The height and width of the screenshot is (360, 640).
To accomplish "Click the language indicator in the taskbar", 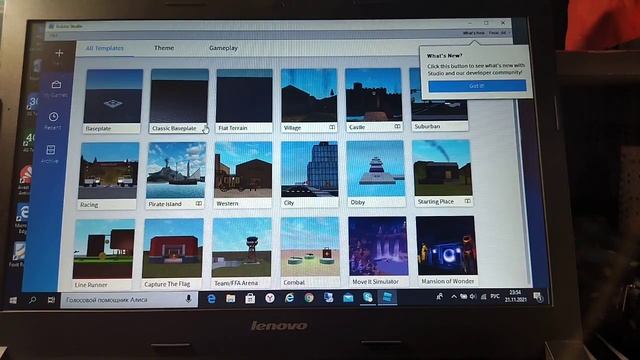I will click(495, 296).
